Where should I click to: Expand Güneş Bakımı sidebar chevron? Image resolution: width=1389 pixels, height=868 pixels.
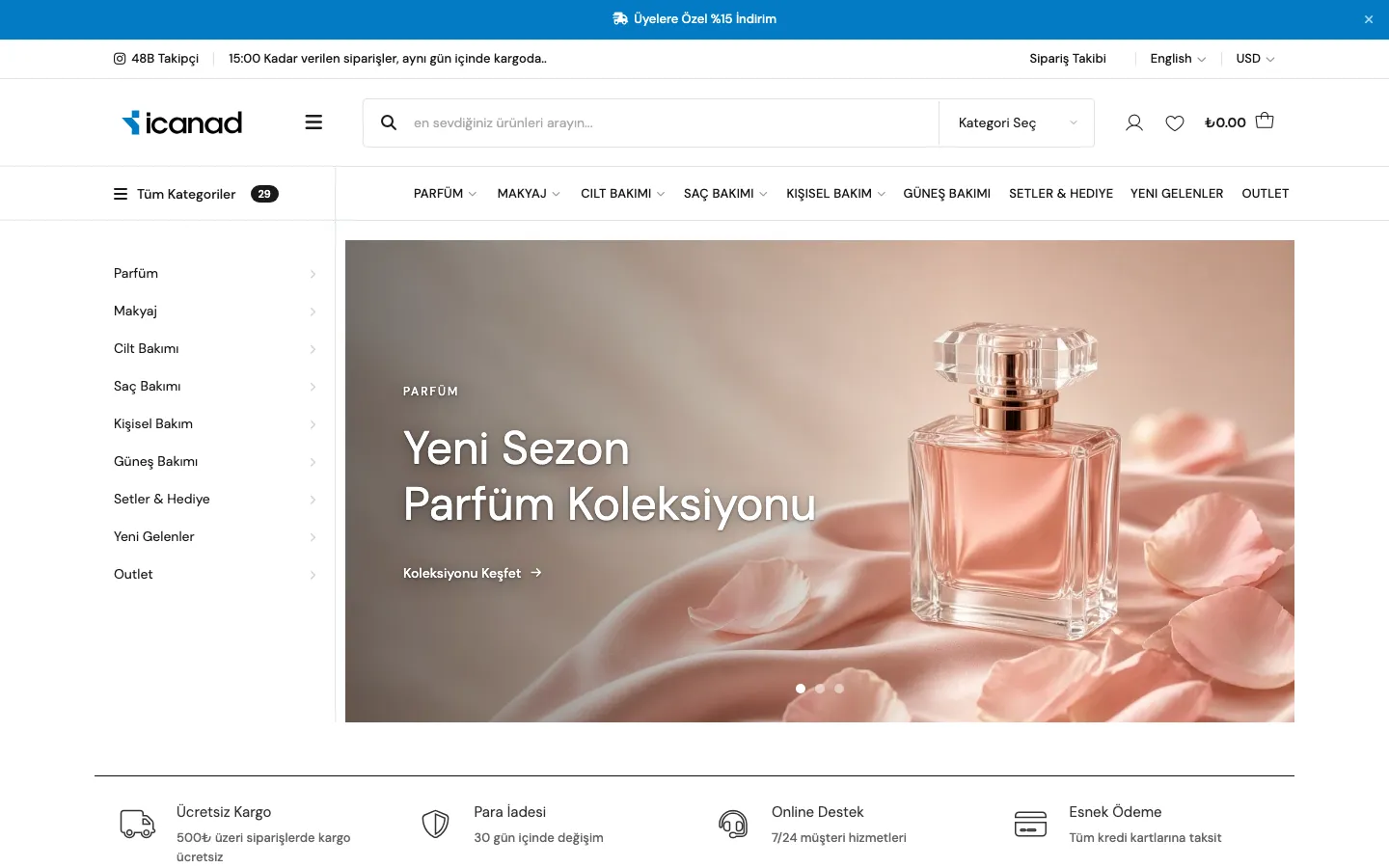[313, 462]
